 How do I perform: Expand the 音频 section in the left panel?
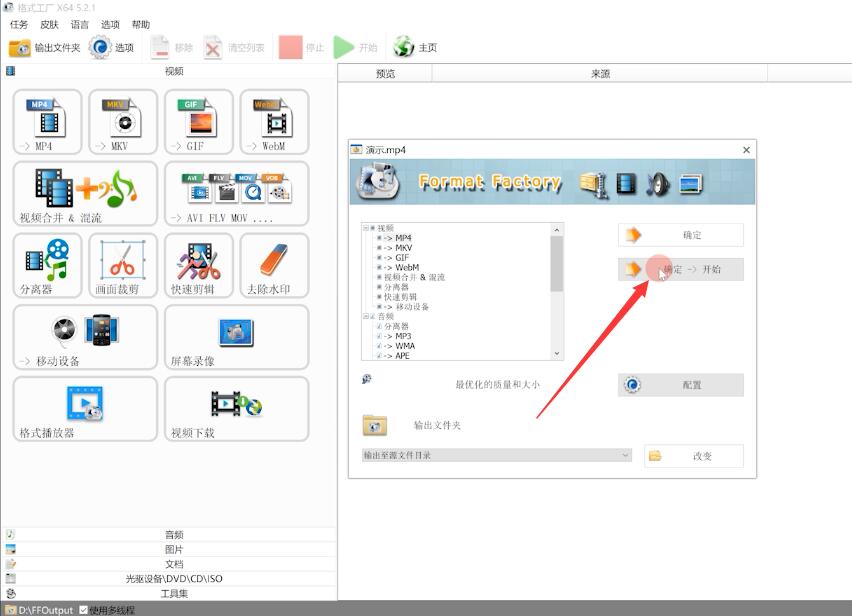click(x=169, y=535)
